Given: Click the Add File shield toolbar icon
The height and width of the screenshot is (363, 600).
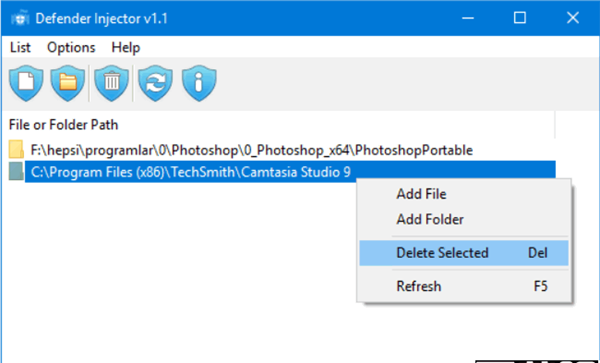Looking at the screenshot, I should pyautogui.click(x=26, y=83).
